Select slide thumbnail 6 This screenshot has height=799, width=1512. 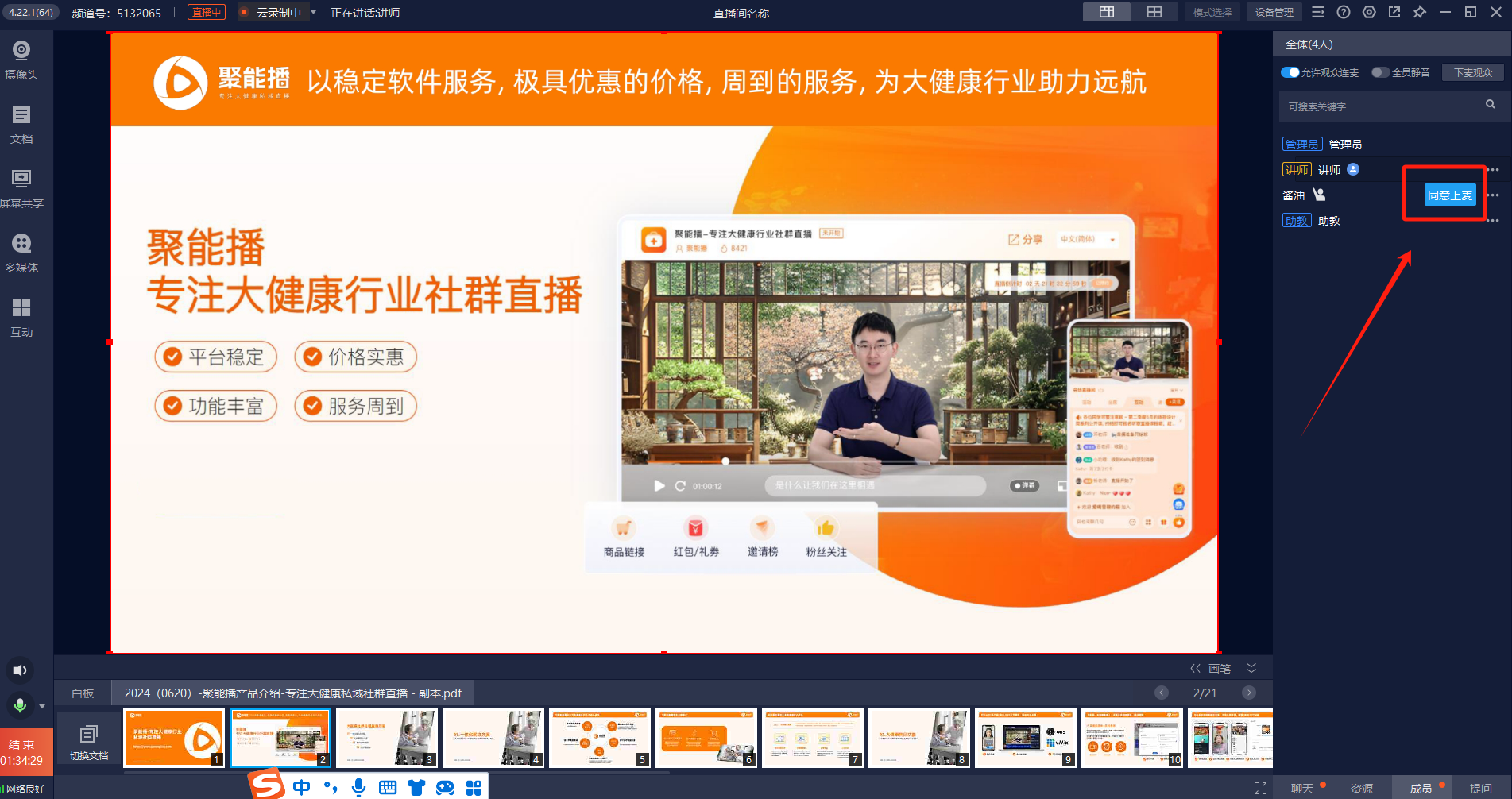[x=706, y=738]
